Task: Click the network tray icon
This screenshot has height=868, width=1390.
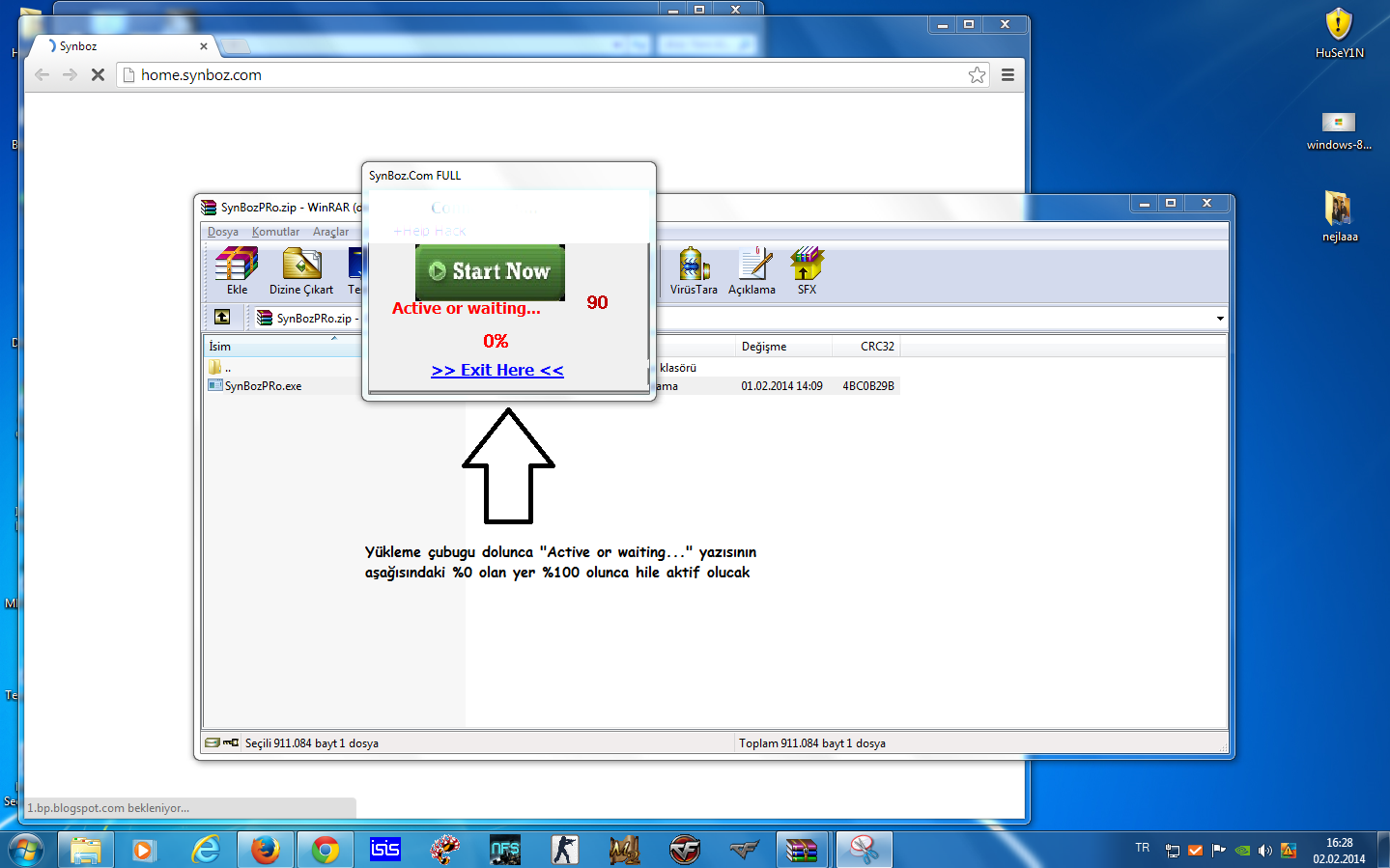Action: tap(1173, 851)
